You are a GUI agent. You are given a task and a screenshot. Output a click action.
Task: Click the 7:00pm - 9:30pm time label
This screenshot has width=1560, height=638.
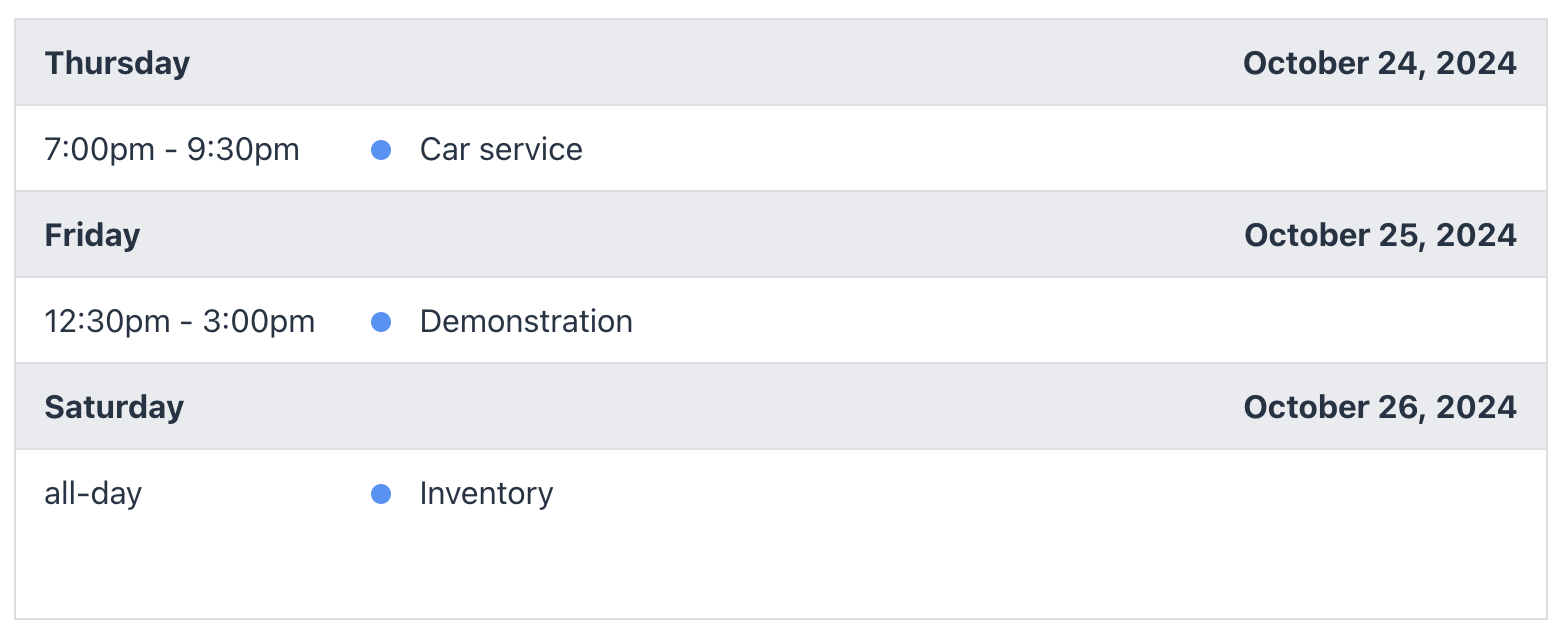click(172, 150)
